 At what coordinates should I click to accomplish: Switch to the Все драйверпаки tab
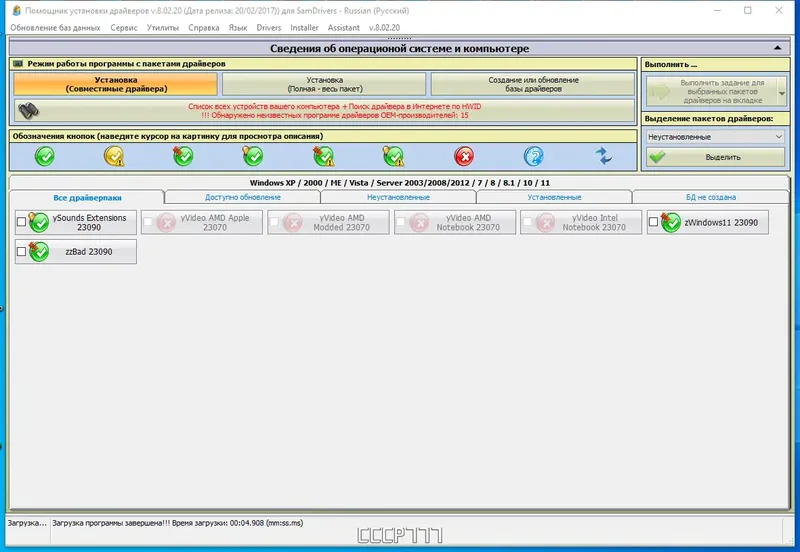[x=87, y=197]
